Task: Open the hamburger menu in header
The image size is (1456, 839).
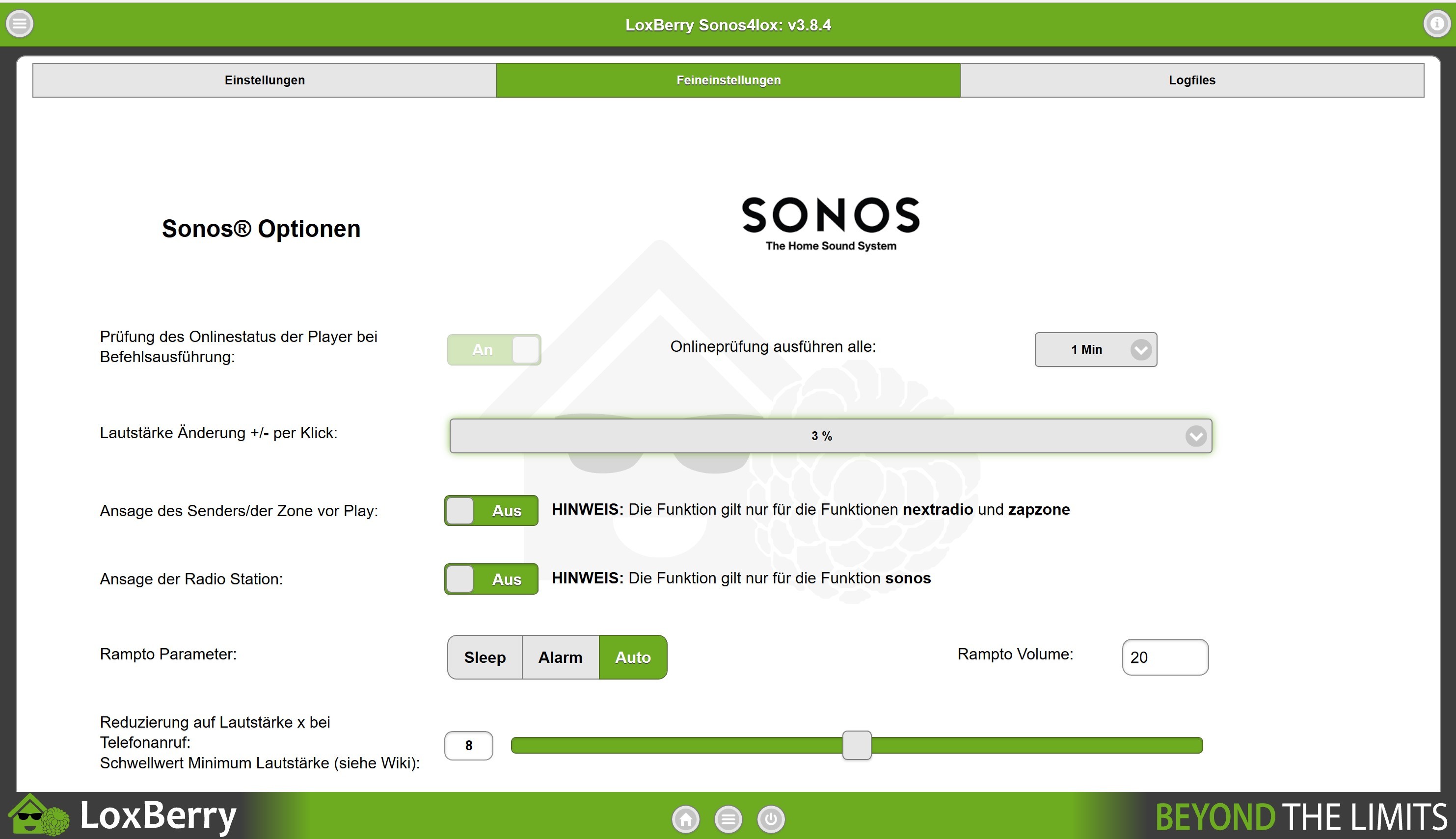Action: 20,24
